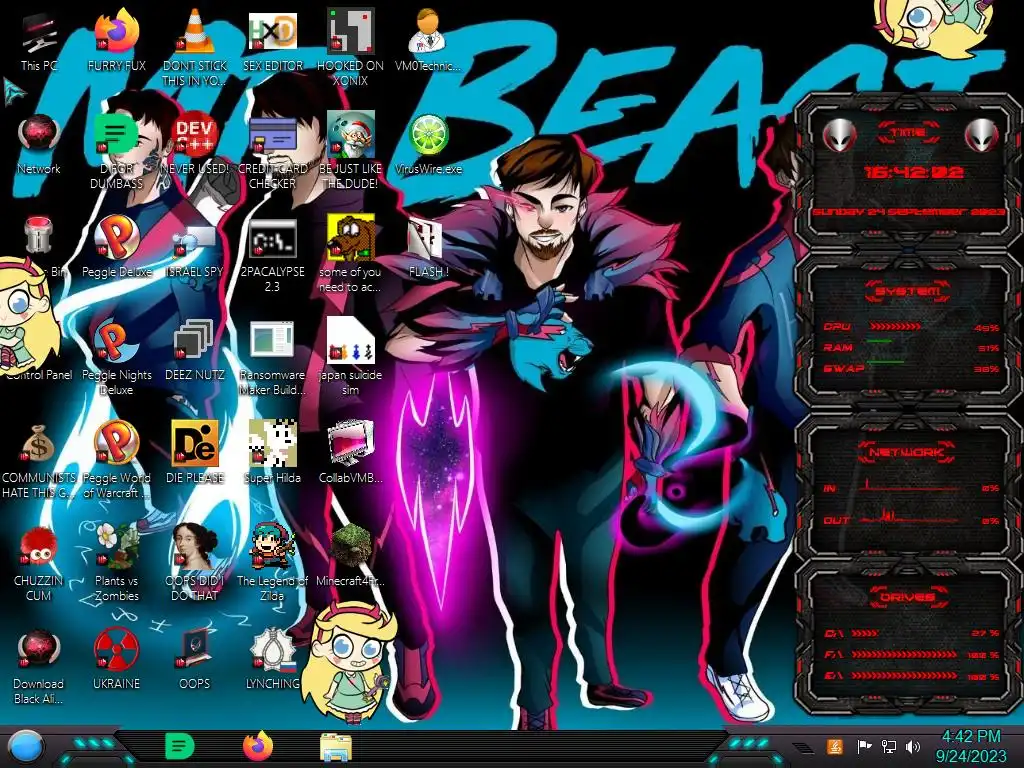The width and height of the screenshot is (1024, 768).
Task: Click the TIME widget clock 16:42
Action: (x=913, y=172)
